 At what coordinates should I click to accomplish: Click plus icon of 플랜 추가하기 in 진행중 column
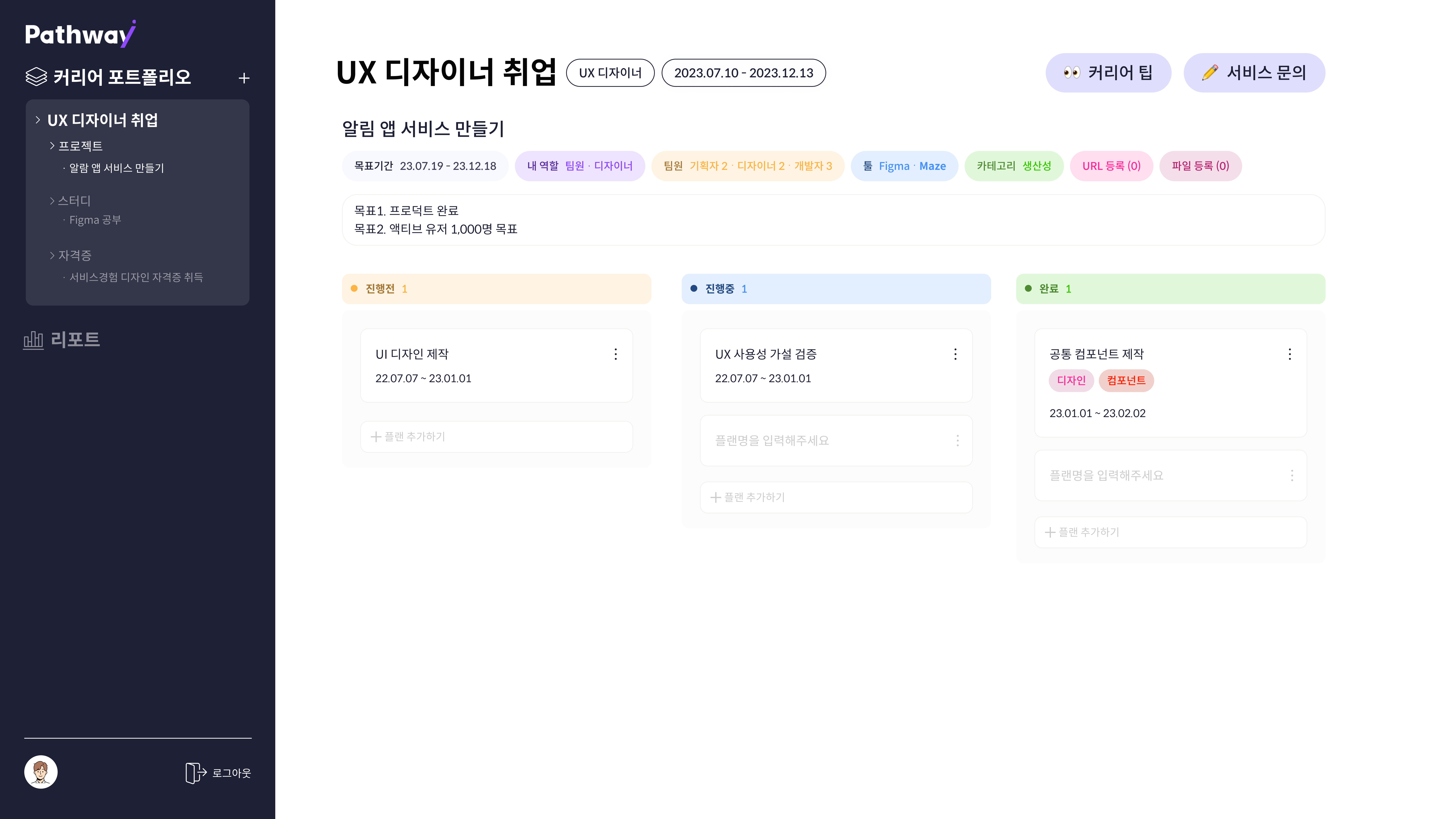(x=715, y=497)
